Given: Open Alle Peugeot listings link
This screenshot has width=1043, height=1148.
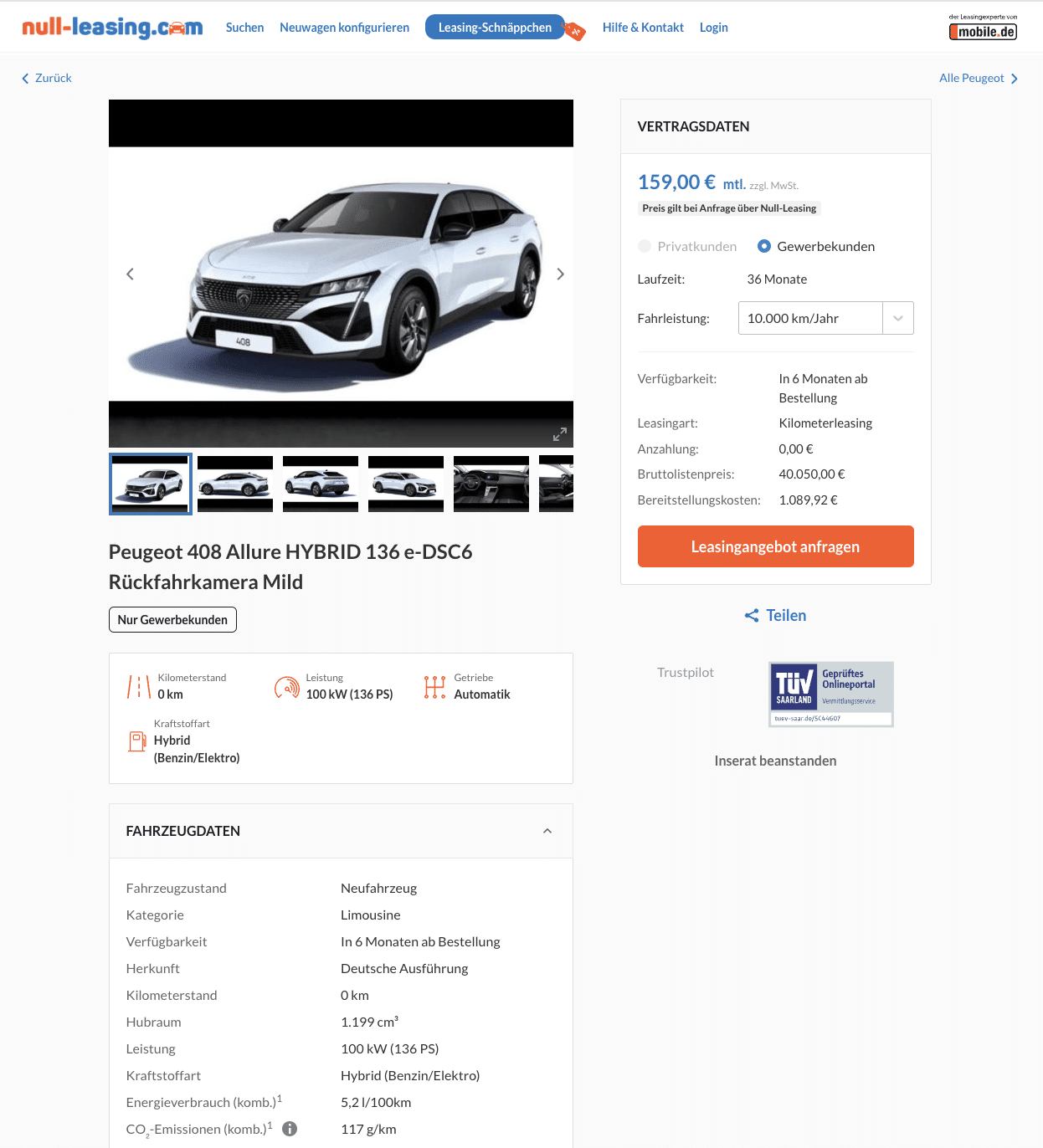Looking at the screenshot, I should [x=971, y=78].
